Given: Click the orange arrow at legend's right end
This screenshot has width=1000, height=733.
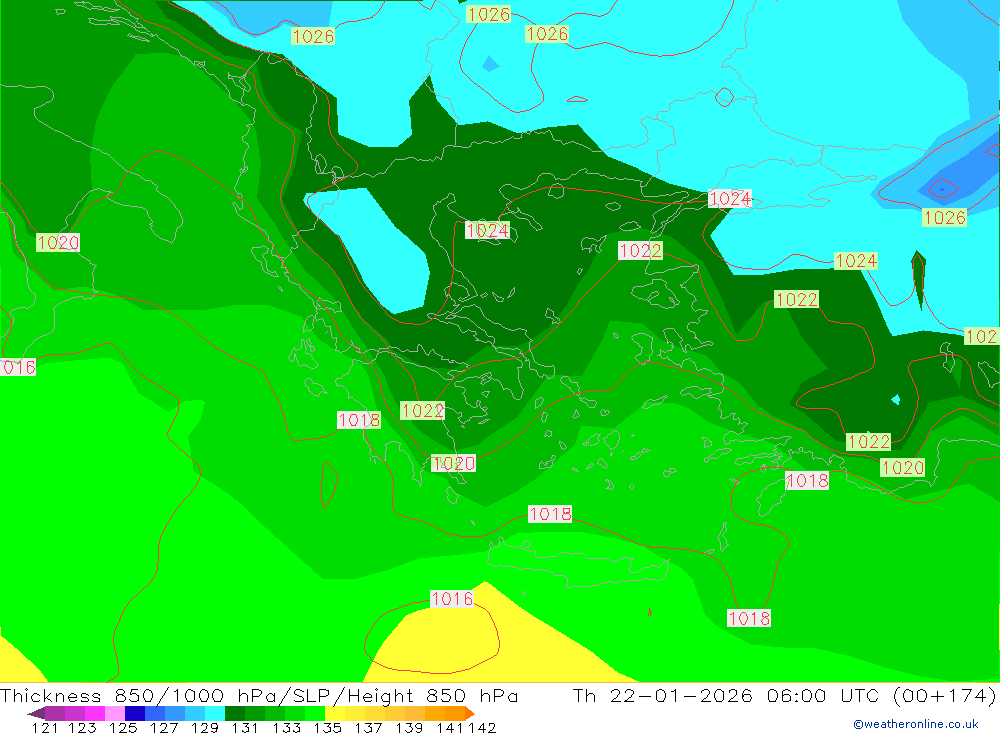Looking at the screenshot, I should coord(469,713).
